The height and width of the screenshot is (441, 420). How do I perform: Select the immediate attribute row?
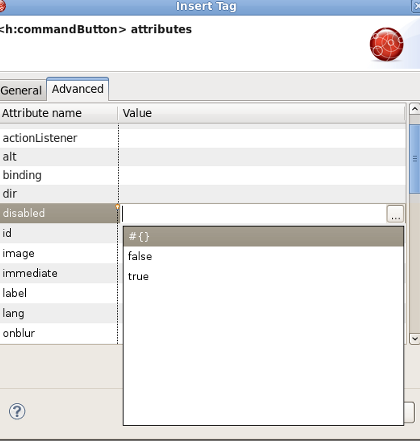tap(58, 273)
